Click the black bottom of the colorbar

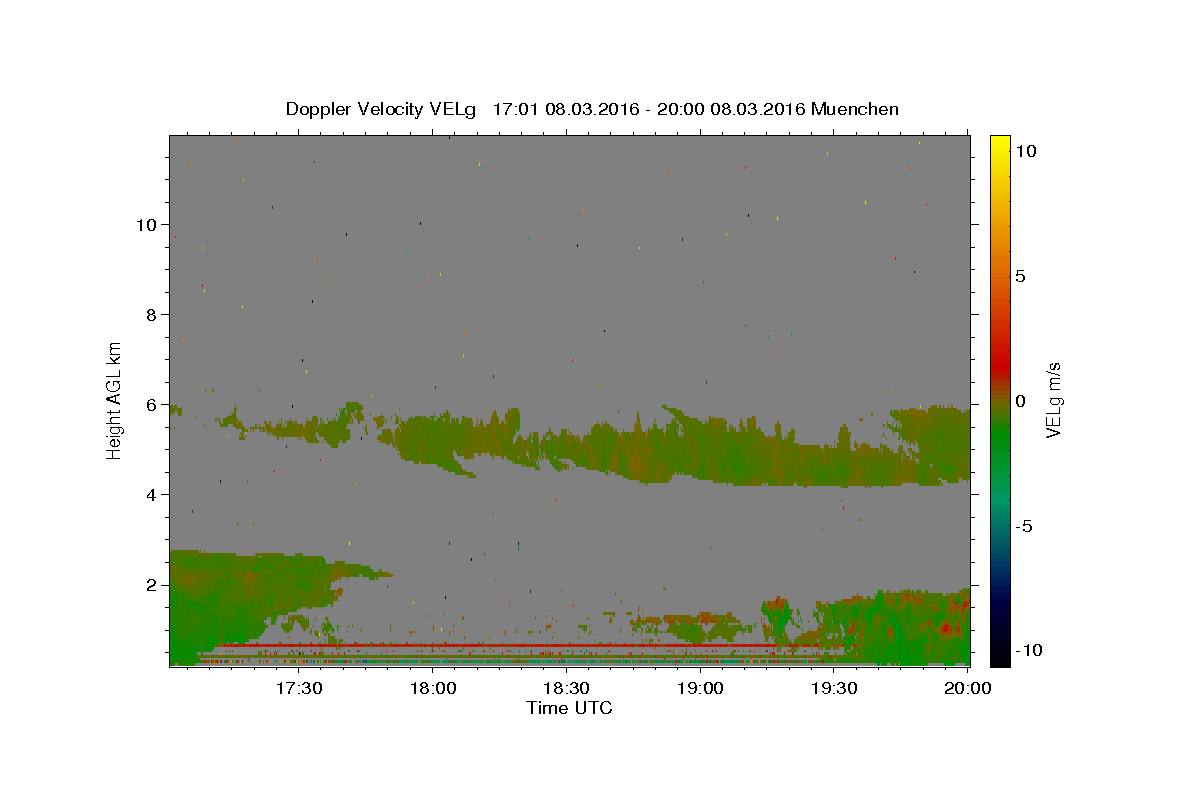(x=999, y=657)
